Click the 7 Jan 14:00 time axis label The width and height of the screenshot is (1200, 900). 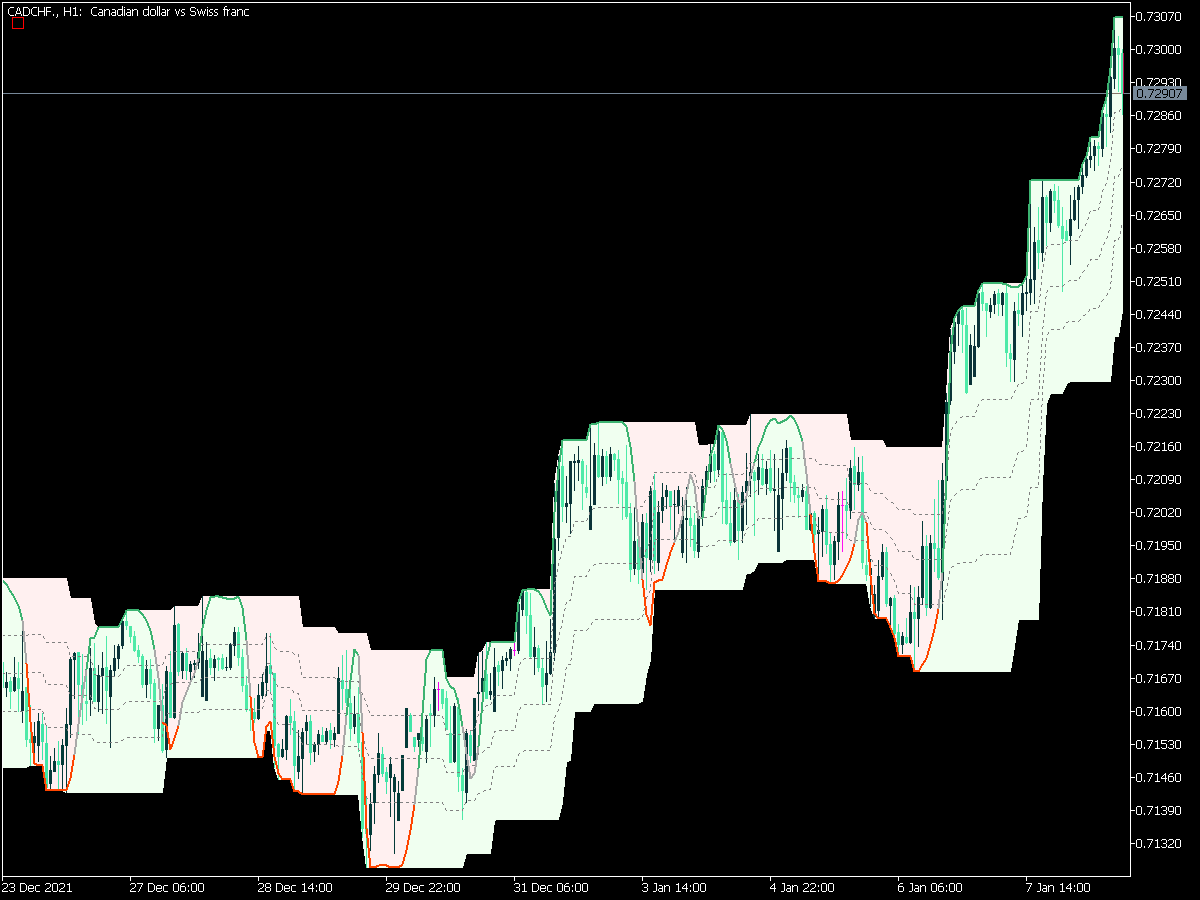pyautogui.click(x=1059, y=887)
